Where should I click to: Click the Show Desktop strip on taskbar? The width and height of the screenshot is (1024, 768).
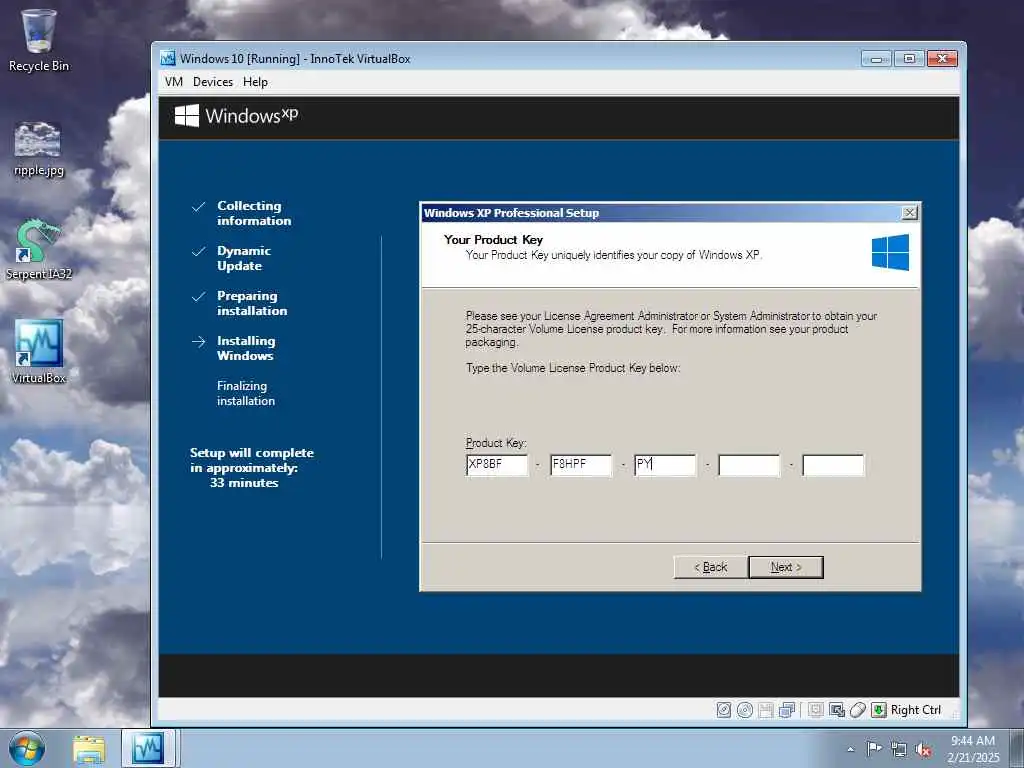[1018, 748]
